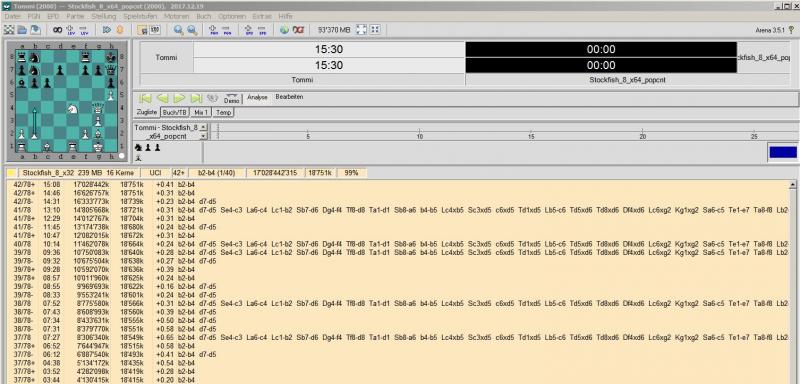Click the UCI engine protocol cell
This screenshot has width=800, height=384.
click(x=156, y=173)
